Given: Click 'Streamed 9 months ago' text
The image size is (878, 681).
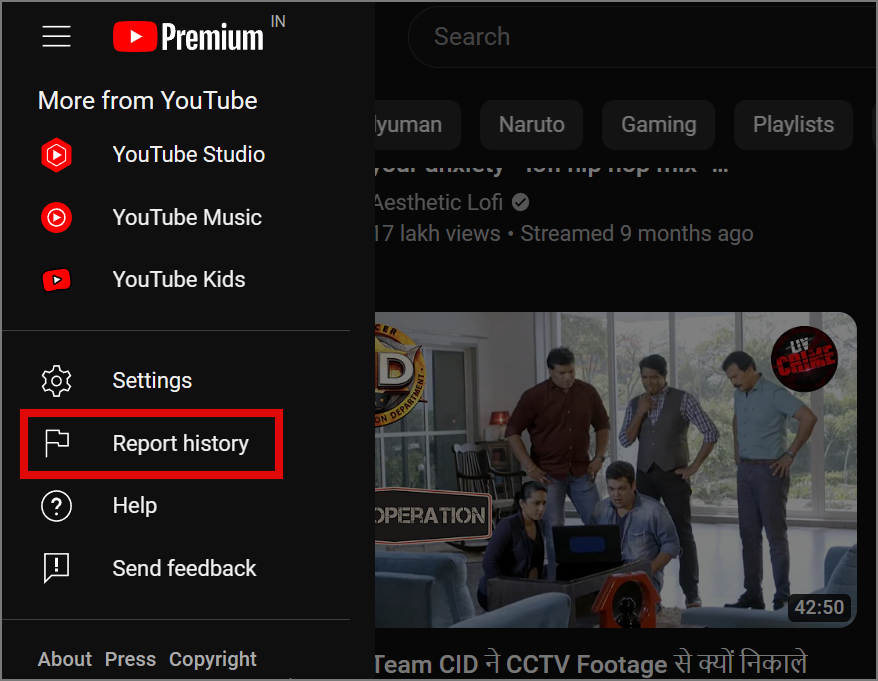Looking at the screenshot, I should point(637,234).
